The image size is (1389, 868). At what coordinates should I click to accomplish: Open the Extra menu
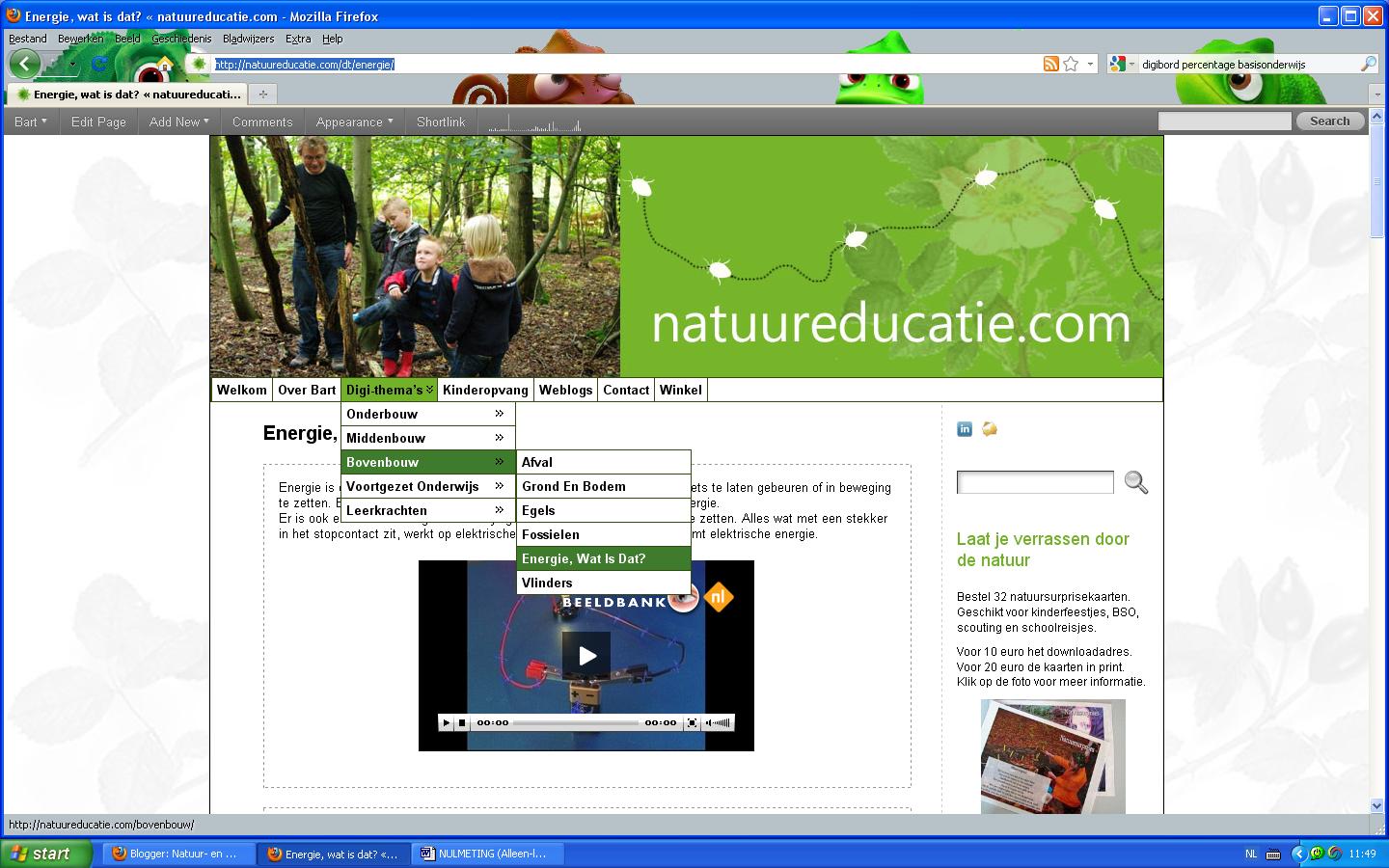[x=298, y=39]
